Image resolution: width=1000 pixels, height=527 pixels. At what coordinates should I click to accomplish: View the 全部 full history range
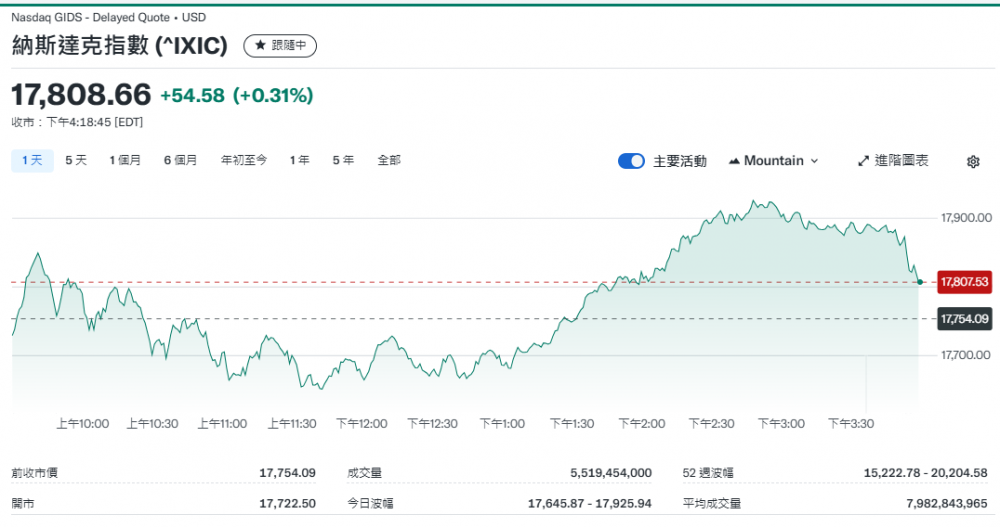click(x=389, y=160)
